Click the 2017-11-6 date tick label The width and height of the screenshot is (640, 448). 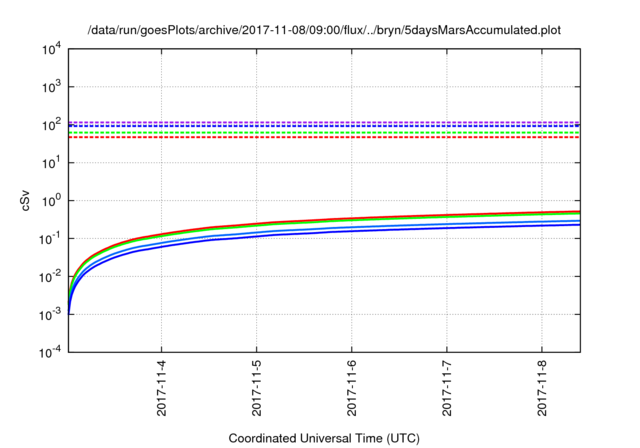(351, 388)
